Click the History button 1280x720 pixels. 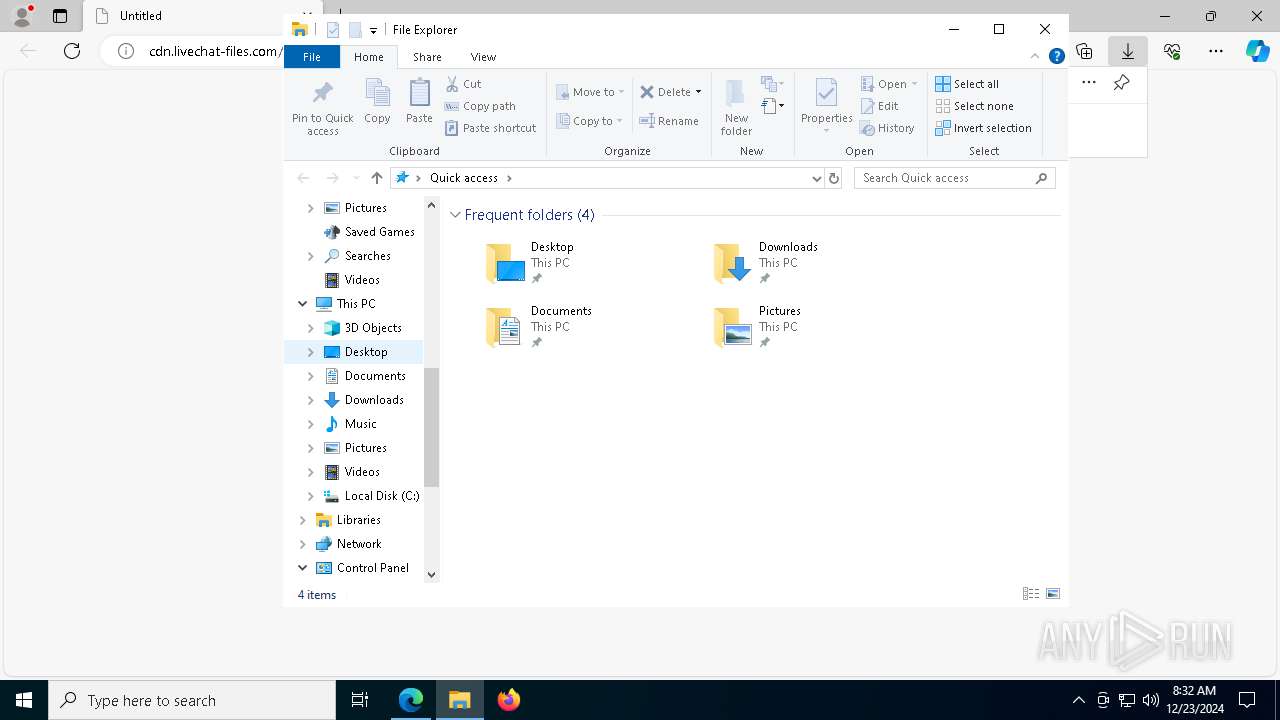tap(888, 128)
